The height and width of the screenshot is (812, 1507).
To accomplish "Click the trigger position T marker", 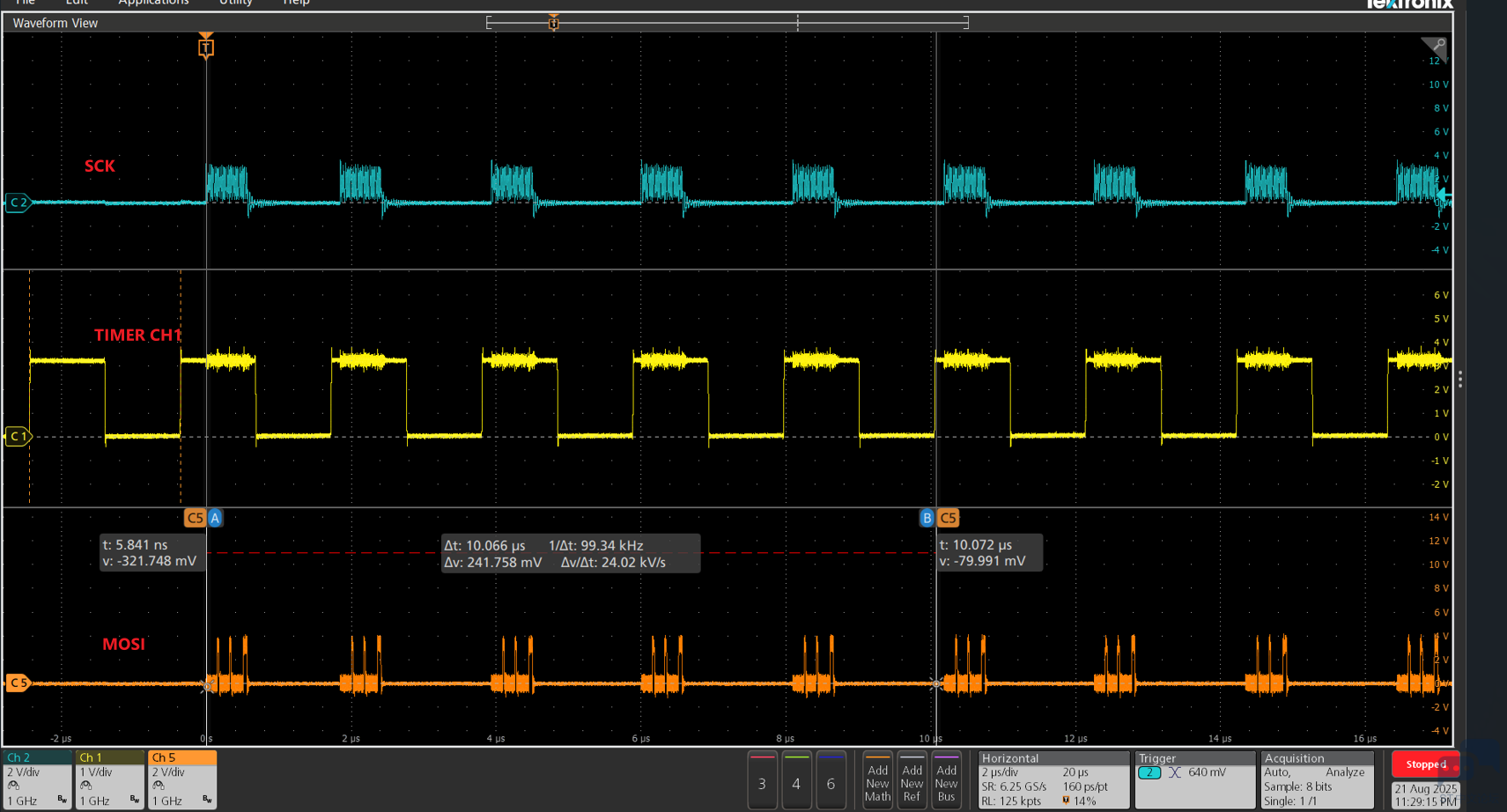I will (206, 48).
